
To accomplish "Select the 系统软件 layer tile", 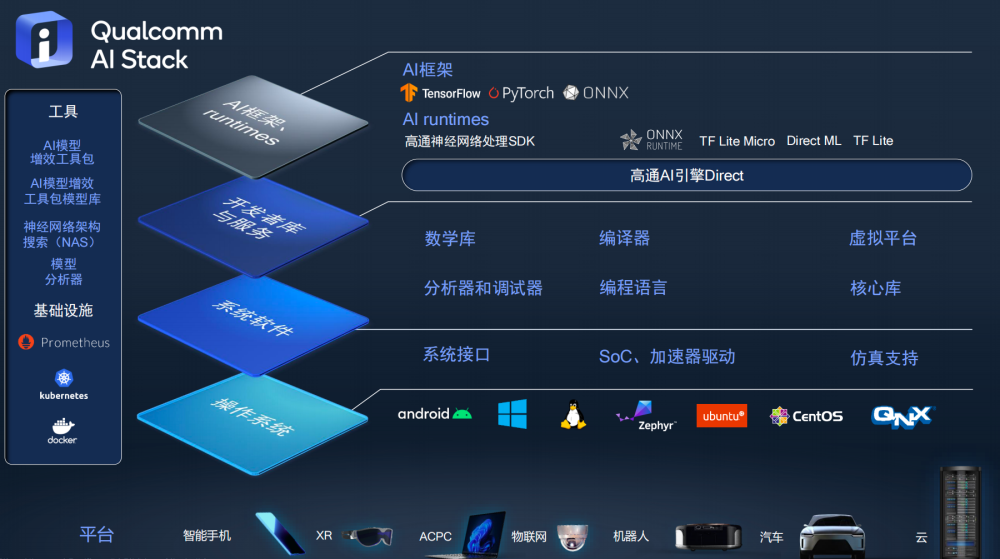I will [253, 325].
